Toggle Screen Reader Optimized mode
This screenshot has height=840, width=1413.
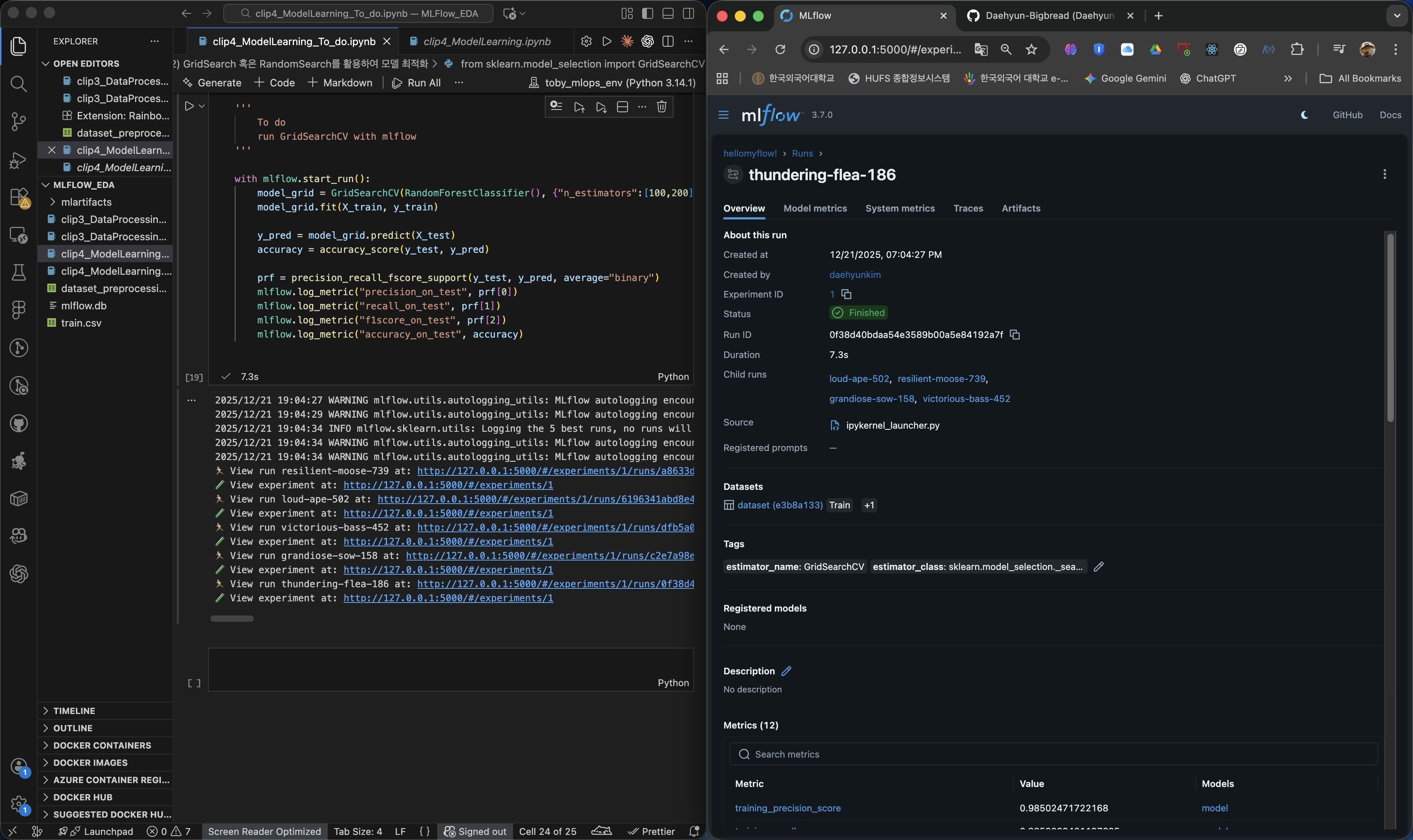tap(264, 831)
